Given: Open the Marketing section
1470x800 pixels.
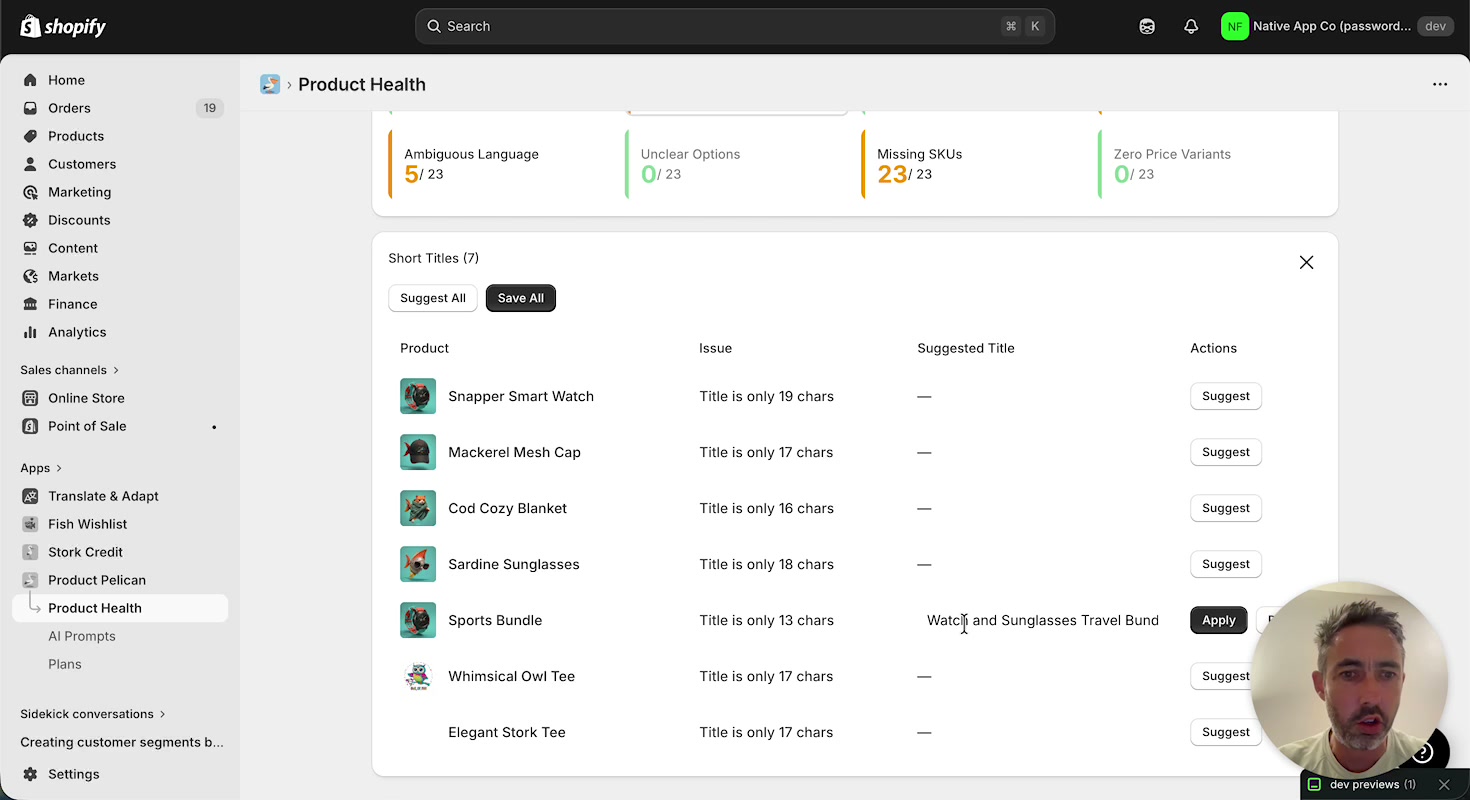Looking at the screenshot, I should coord(80,191).
